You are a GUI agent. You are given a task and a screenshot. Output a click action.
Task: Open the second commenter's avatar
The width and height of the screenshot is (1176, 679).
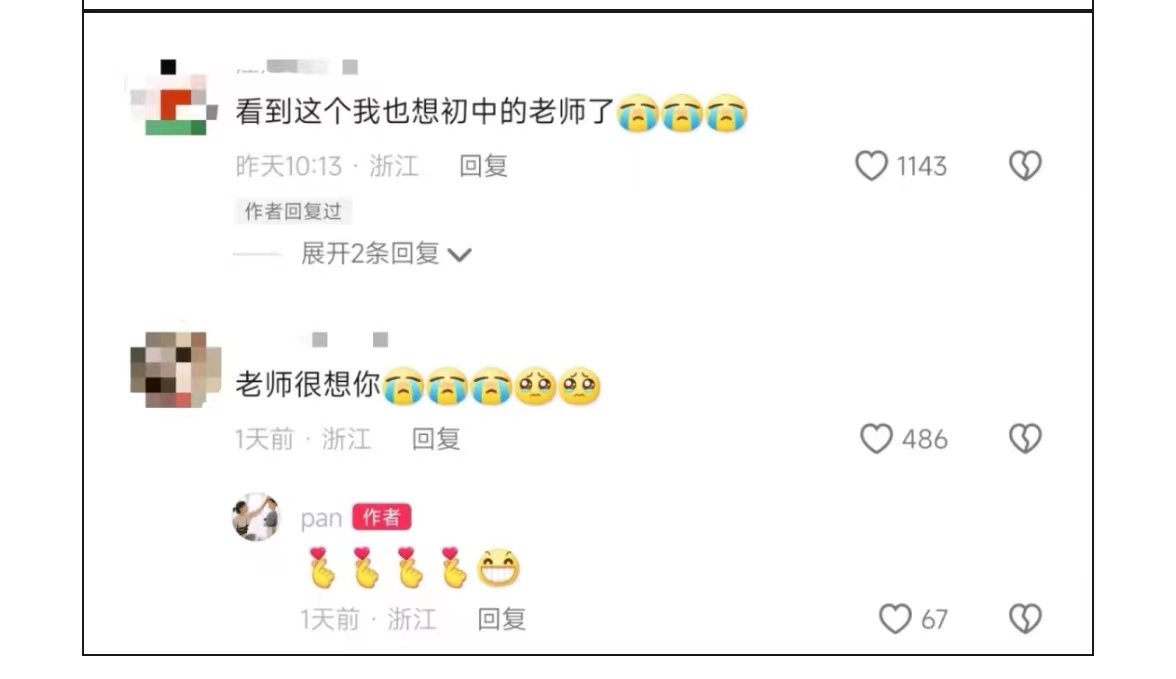click(x=176, y=370)
